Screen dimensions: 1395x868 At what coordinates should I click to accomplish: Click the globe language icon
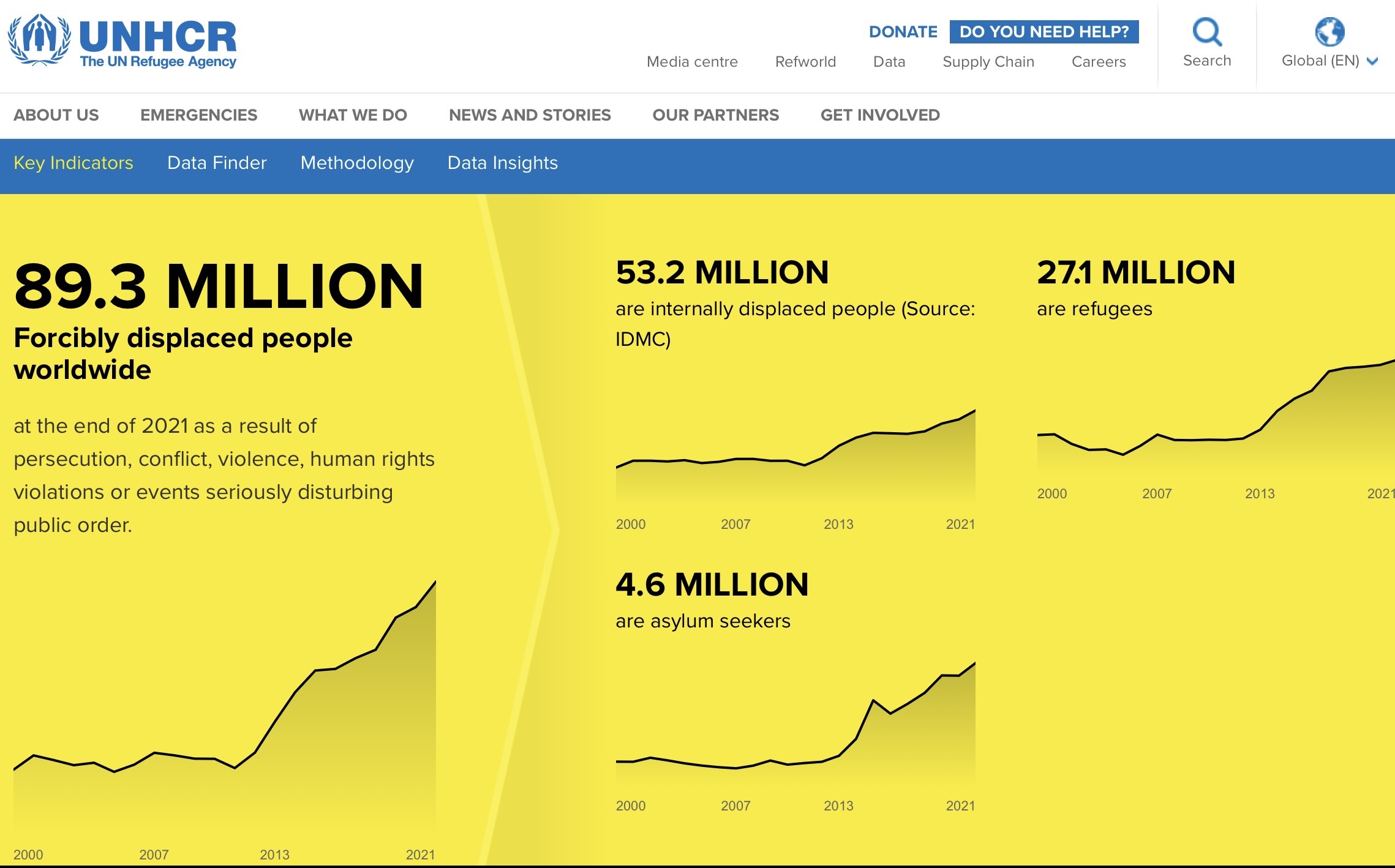[x=1329, y=32]
